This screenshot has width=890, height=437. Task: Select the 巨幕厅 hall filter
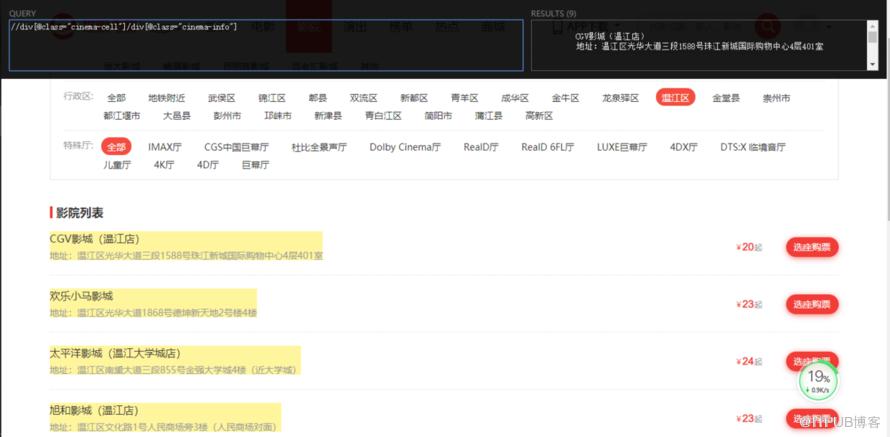pyautogui.click(x=255, y=165)
